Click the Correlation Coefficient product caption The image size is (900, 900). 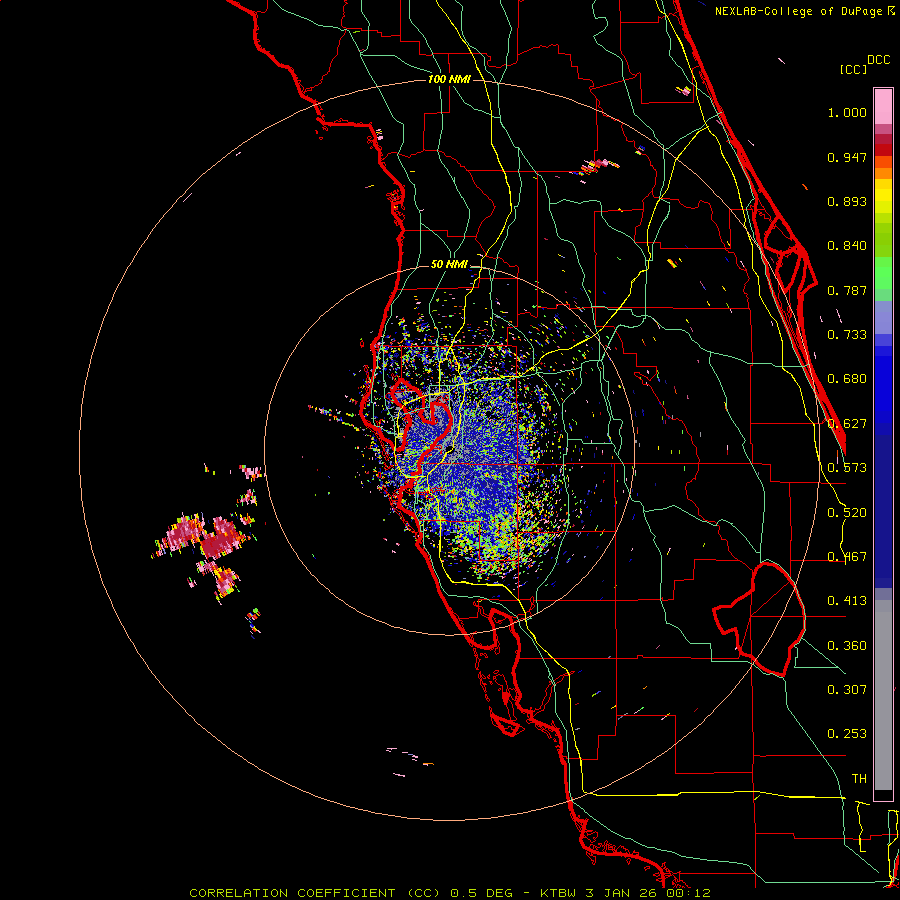coord(449,893)
